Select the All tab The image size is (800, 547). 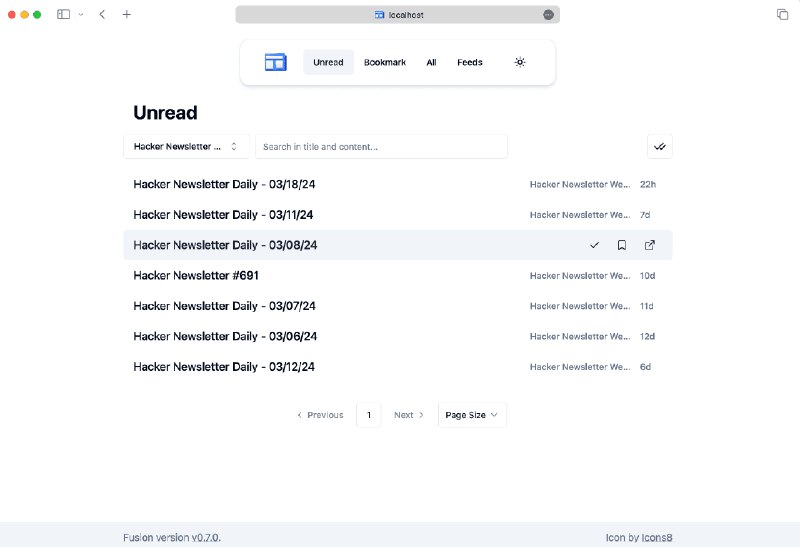click(431, 62)
